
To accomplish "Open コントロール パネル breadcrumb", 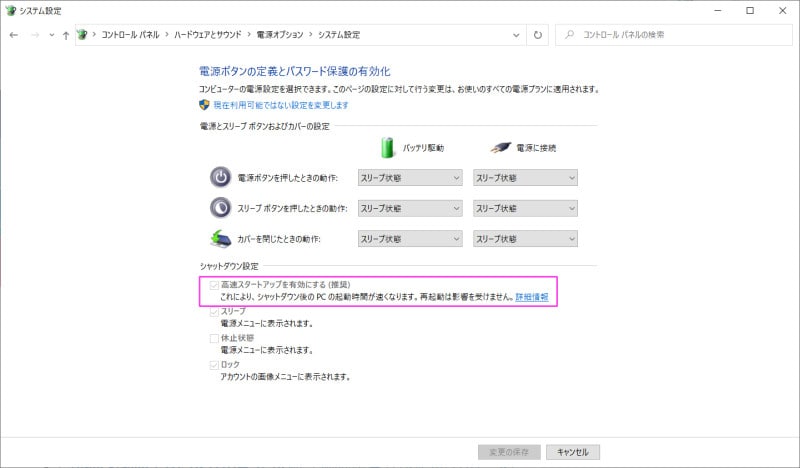I will pyautogui.click(x=130, y=35).
